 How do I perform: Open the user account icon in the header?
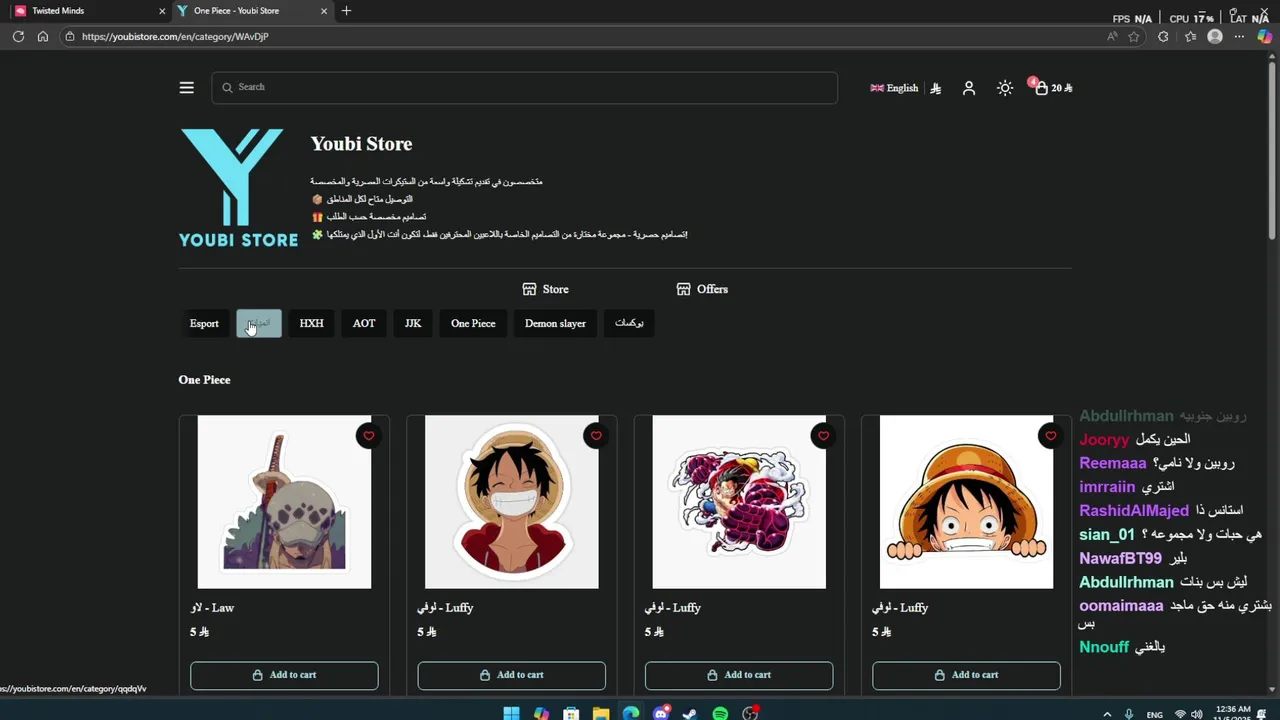(969, 88)
